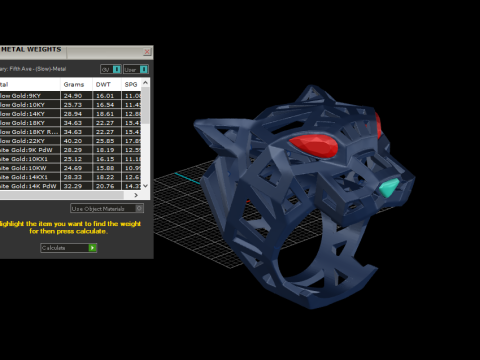Image resolution: width=480 pixels, height=360 pixels.
Task: Click the 24.90 grams value
Action: 73,96
